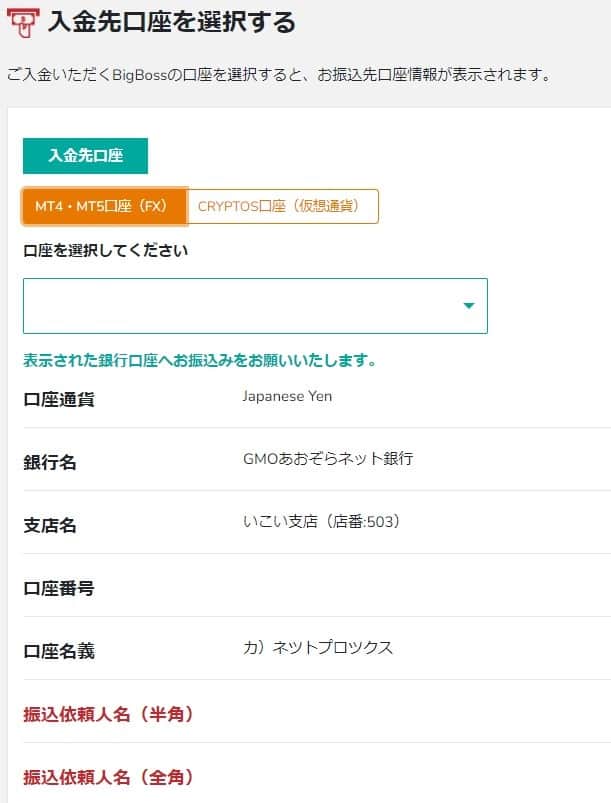Click the text 表示された銀行口座へお振込みをお願いいたします。
611x803 pixels.
click(200, 361)
